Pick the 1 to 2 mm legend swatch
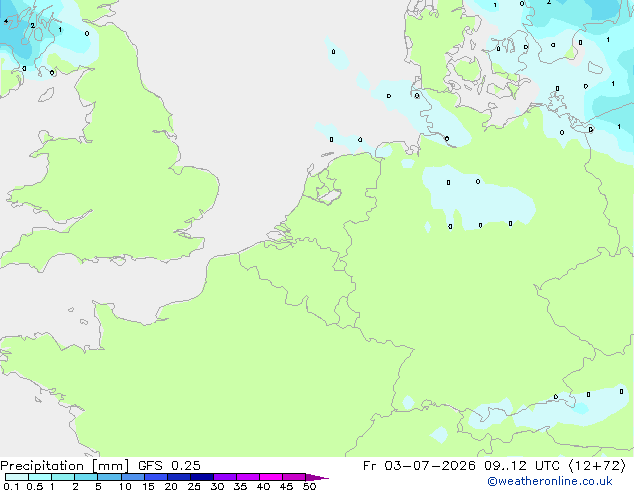The image size is (634, 490). tap(63, 477)
